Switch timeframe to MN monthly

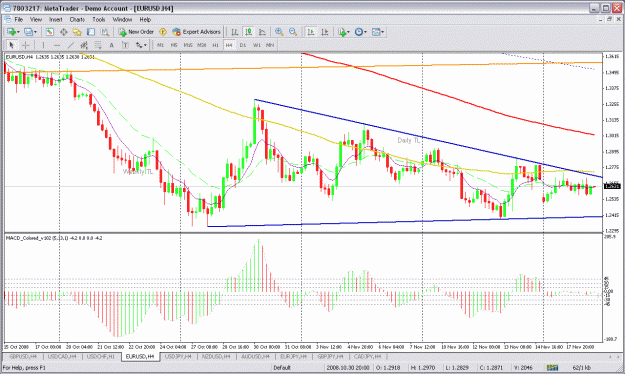tap(270, 45)
